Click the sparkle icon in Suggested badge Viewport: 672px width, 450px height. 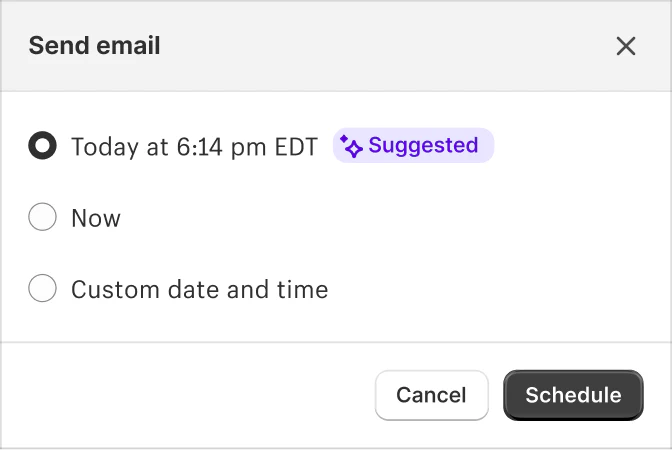[351, 146]
